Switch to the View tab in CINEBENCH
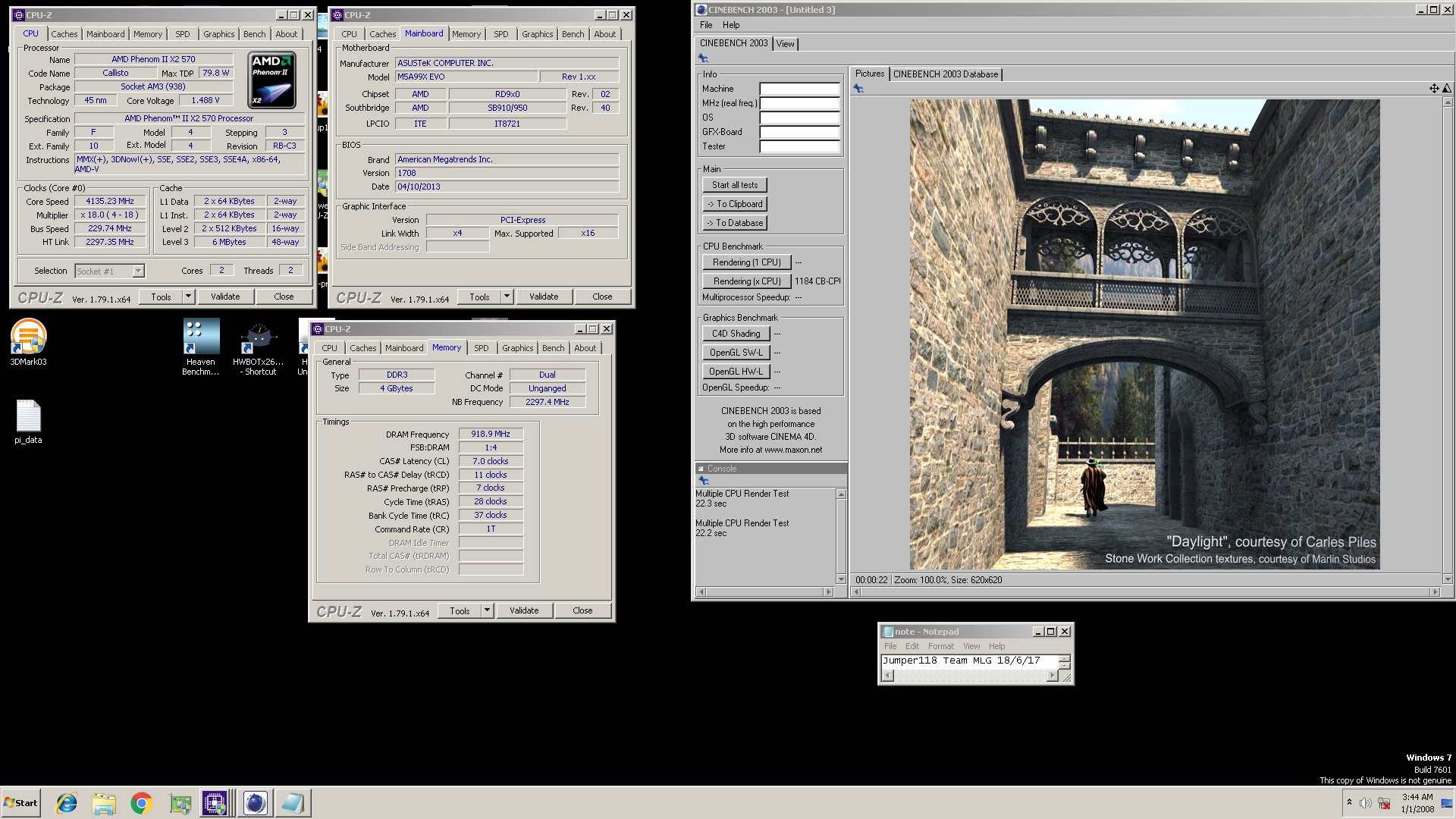 point(786,44)
